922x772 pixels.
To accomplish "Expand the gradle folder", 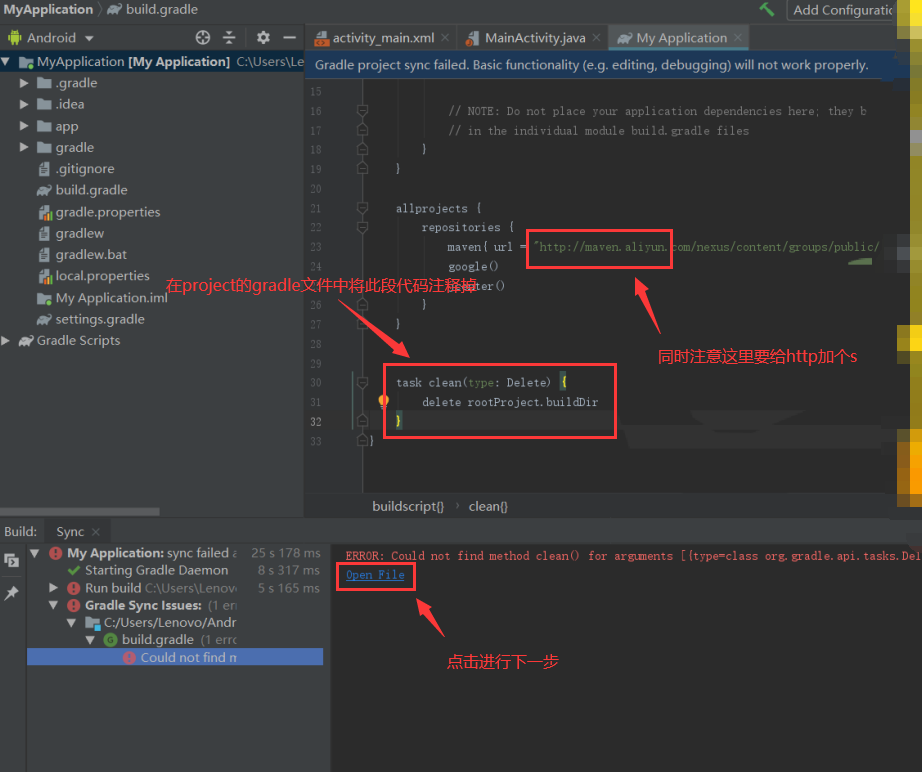I will [24, 147].
